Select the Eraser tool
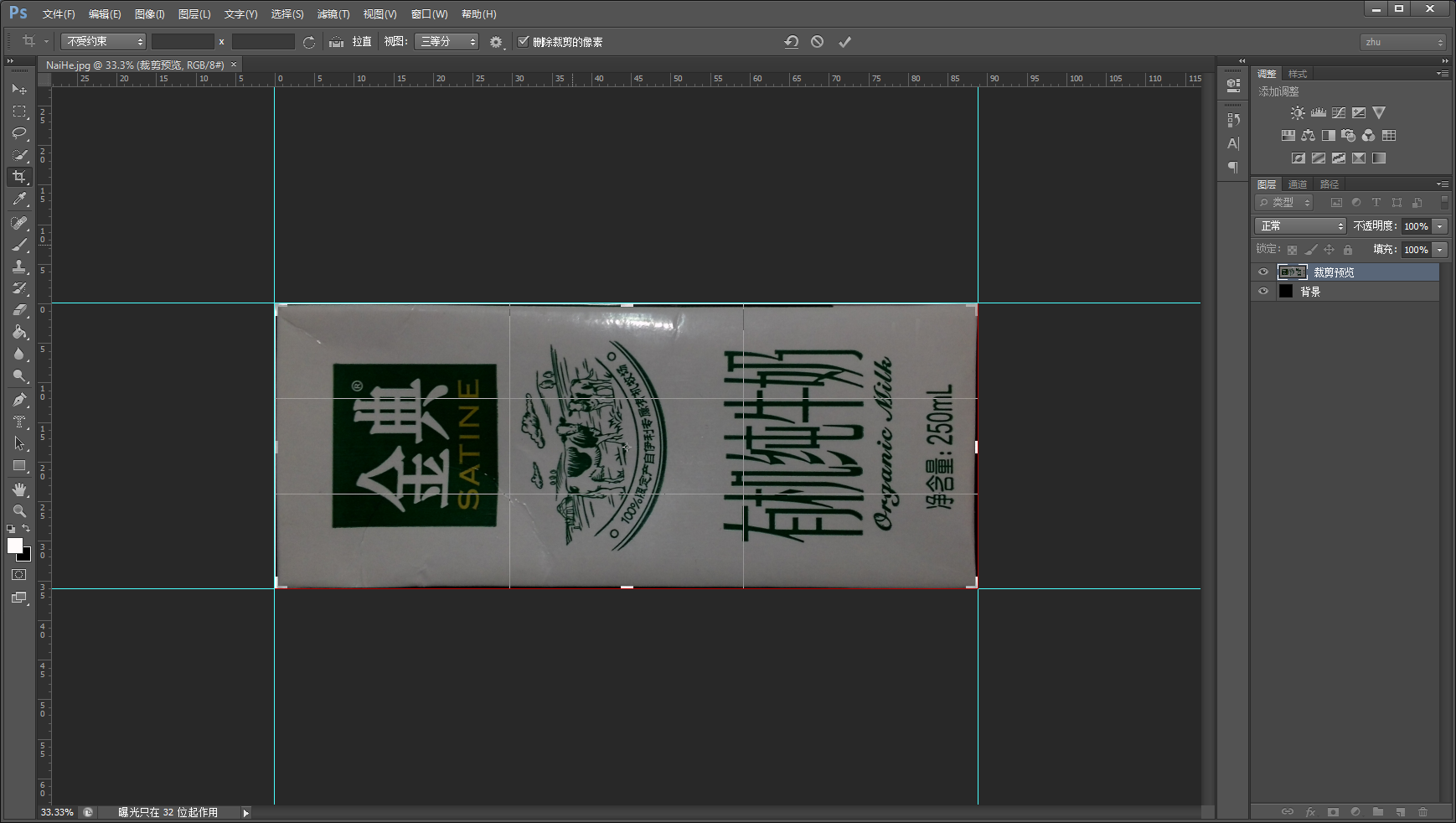 (19, 309)
